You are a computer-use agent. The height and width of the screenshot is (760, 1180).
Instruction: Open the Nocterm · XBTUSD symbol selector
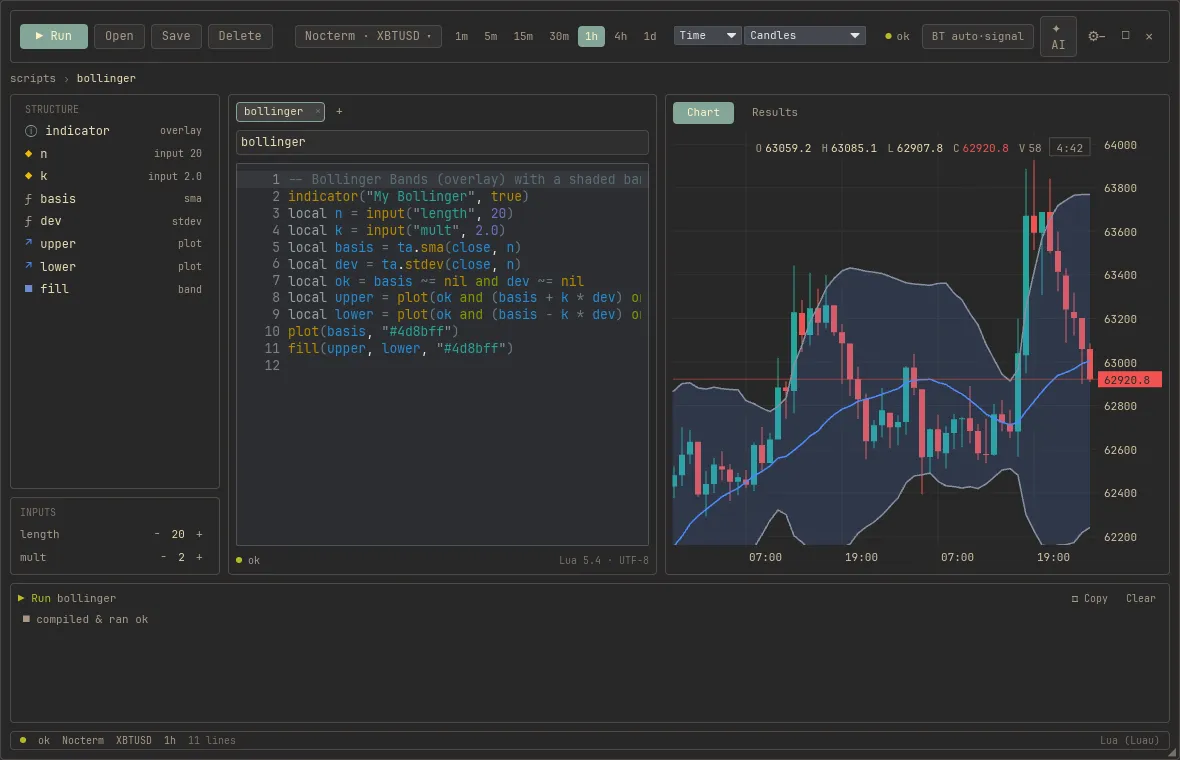(x=369, y=36)
